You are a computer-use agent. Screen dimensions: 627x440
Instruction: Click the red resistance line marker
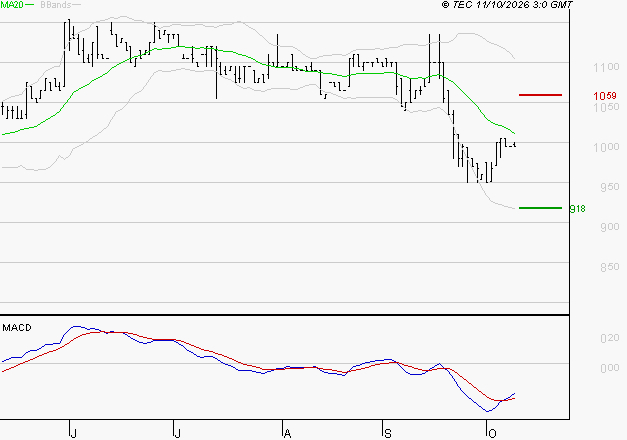(x=540, y=95)
